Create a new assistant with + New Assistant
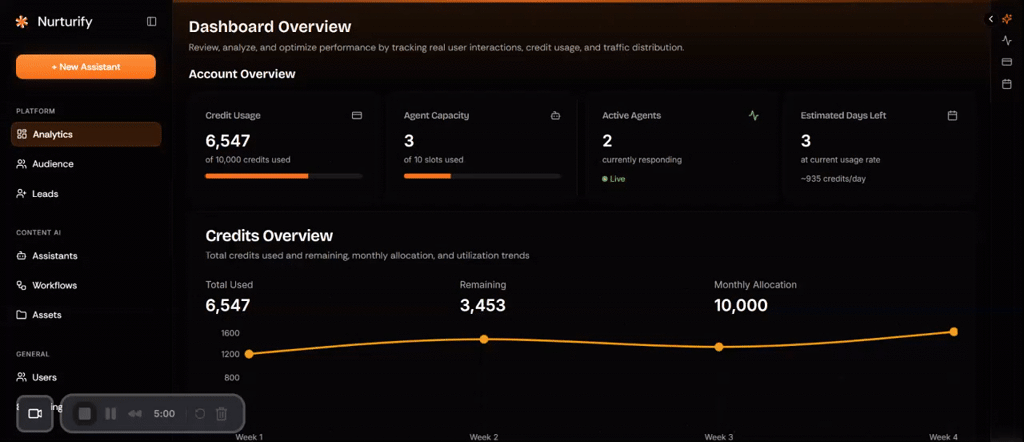 click(x=86, y=67)
